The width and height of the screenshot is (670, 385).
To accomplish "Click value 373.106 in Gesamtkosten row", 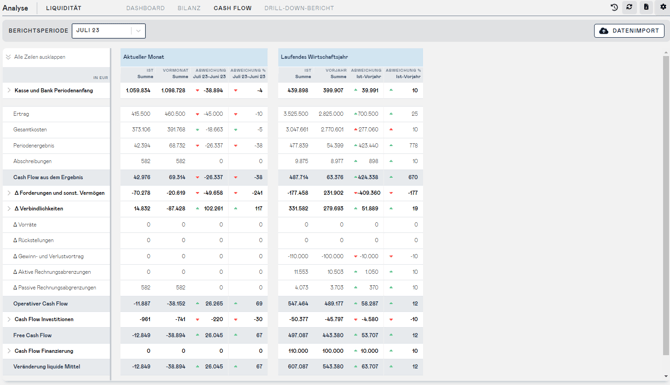I will [141, 130].
